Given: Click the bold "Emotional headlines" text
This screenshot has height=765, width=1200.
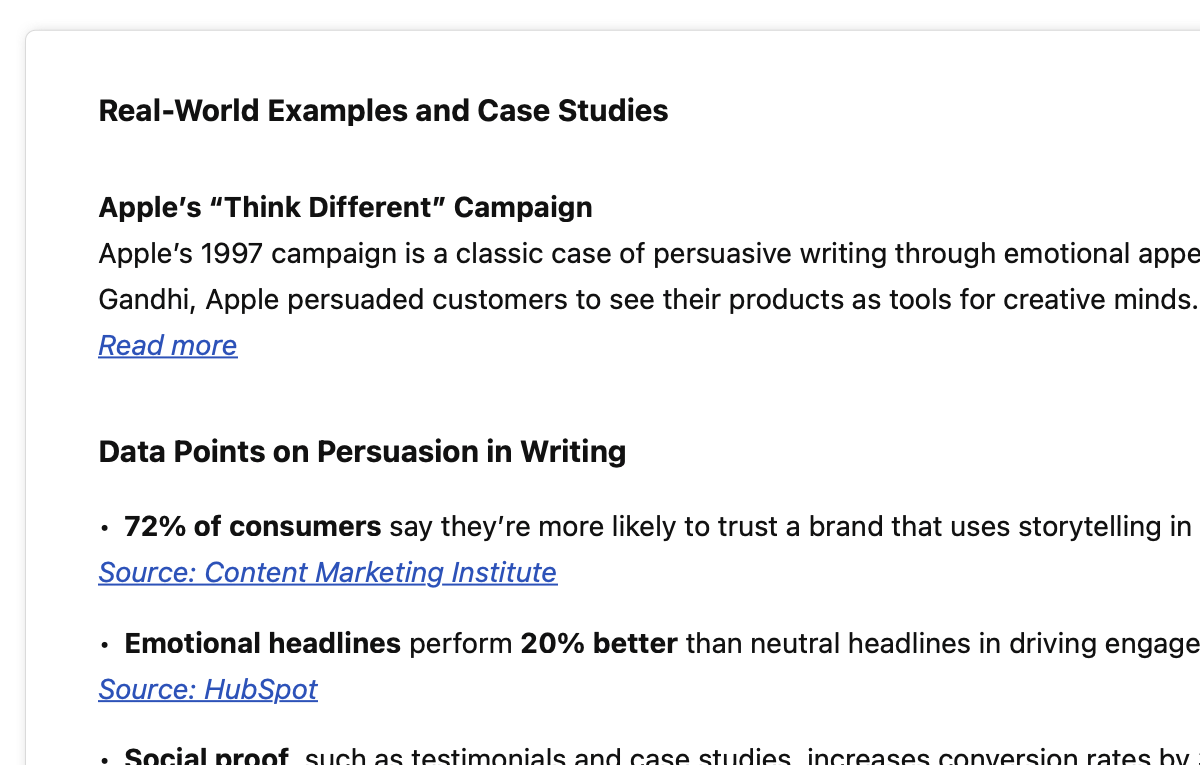Looking at the screenshot, I should (x=262, y=643).
